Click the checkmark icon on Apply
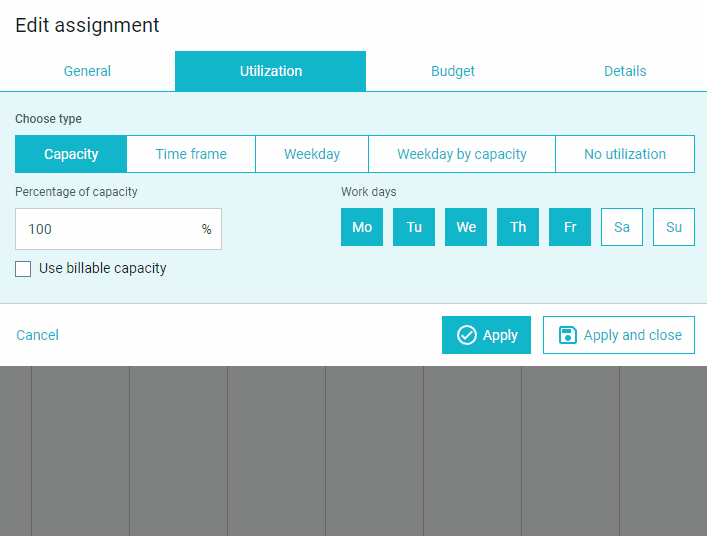The width and height of the screenshot is (707, 536). [x=467, y=335]
